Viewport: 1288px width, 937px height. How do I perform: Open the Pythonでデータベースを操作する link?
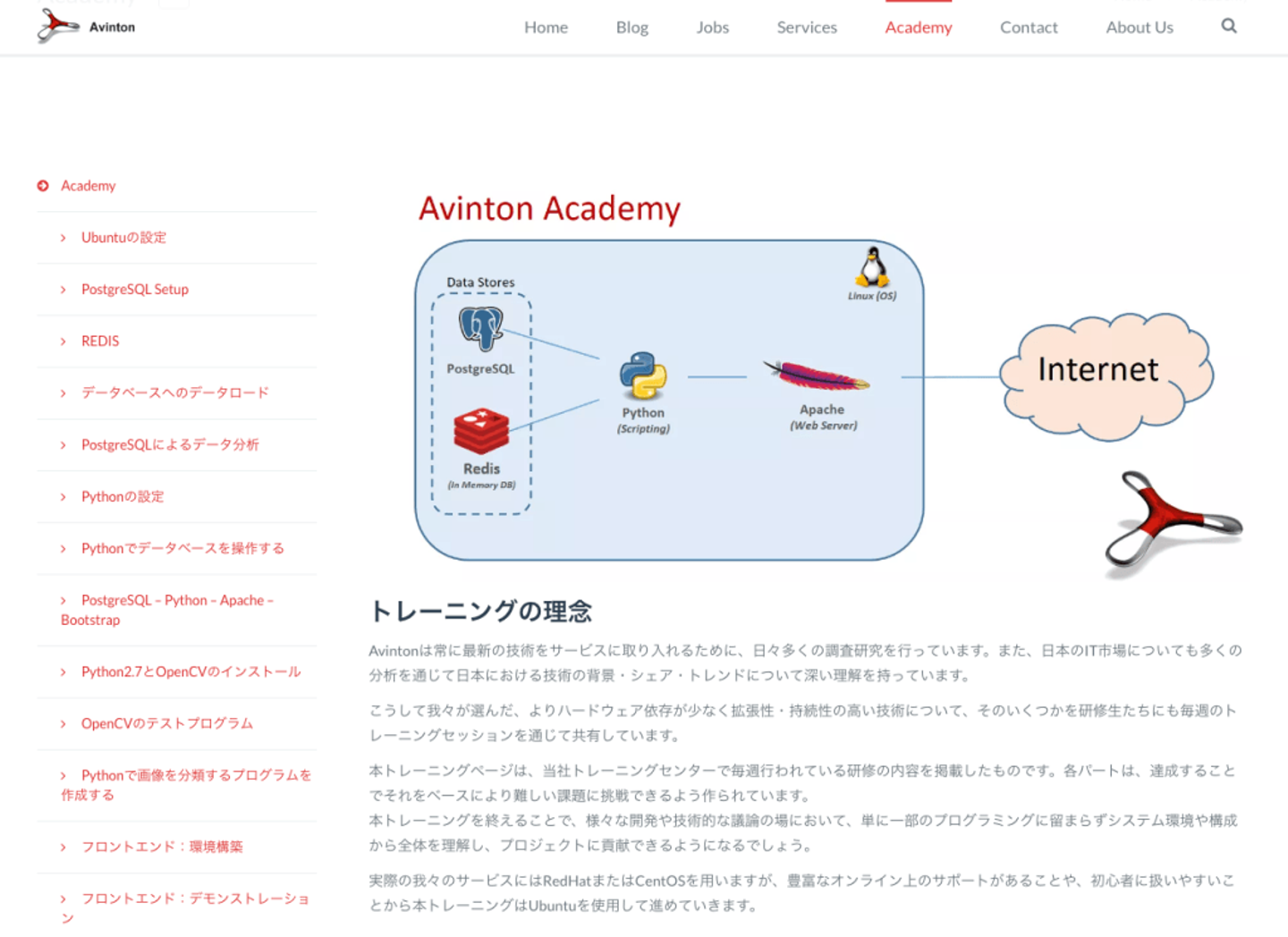(182, 549)
